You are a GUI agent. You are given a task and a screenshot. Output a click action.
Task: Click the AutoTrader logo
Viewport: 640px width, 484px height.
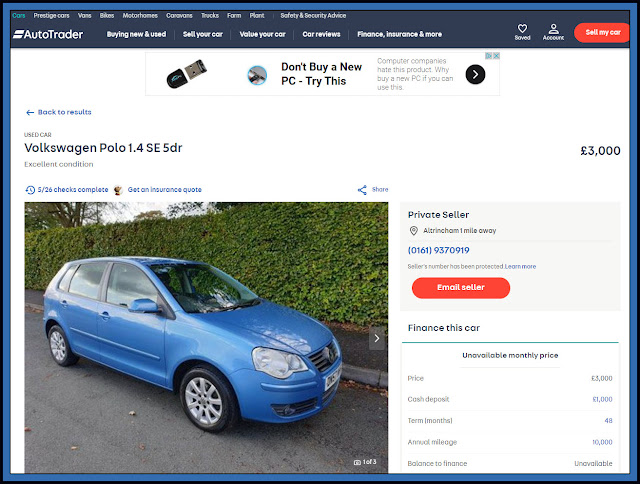point(48,34)
